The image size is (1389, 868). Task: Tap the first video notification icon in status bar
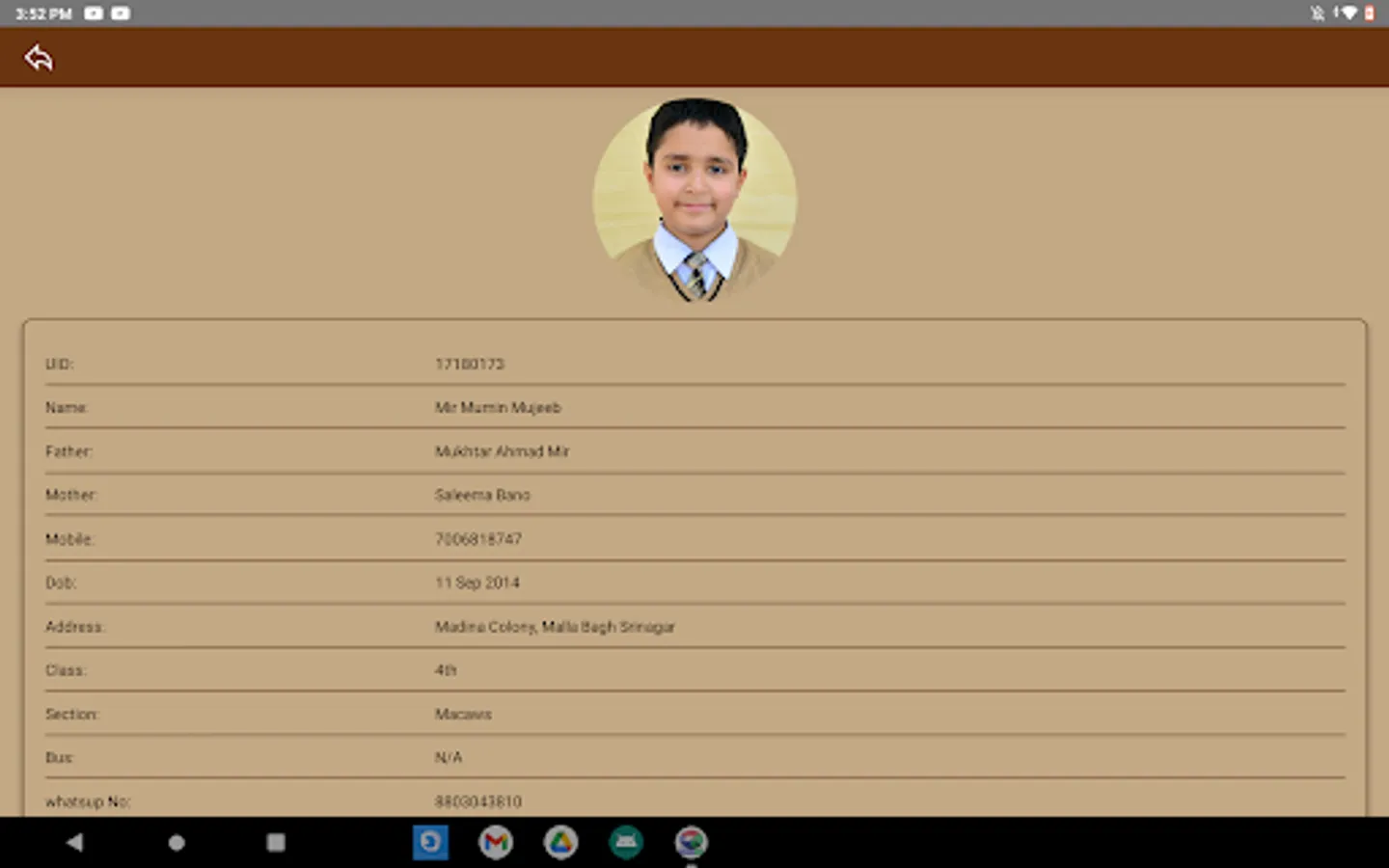[x=94, y=14]
